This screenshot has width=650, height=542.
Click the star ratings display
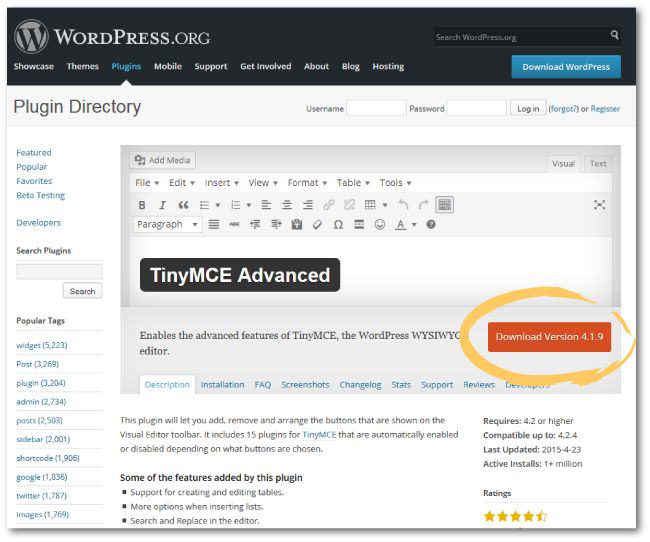pos(515,516)
